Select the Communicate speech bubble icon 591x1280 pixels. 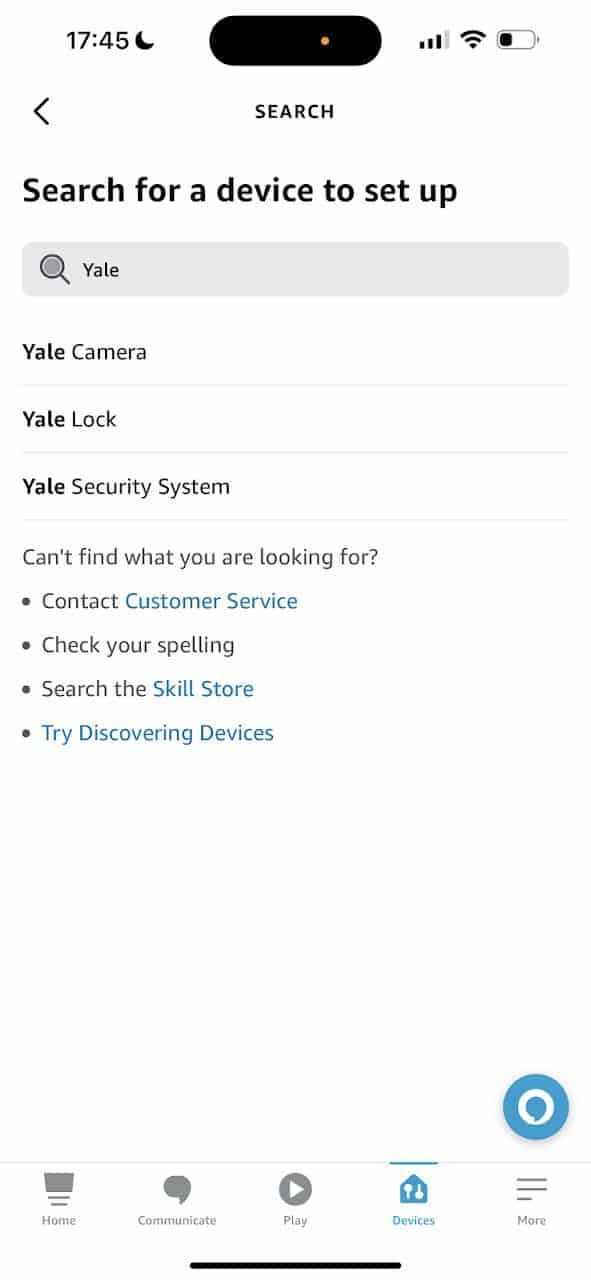pos(177,1195)
